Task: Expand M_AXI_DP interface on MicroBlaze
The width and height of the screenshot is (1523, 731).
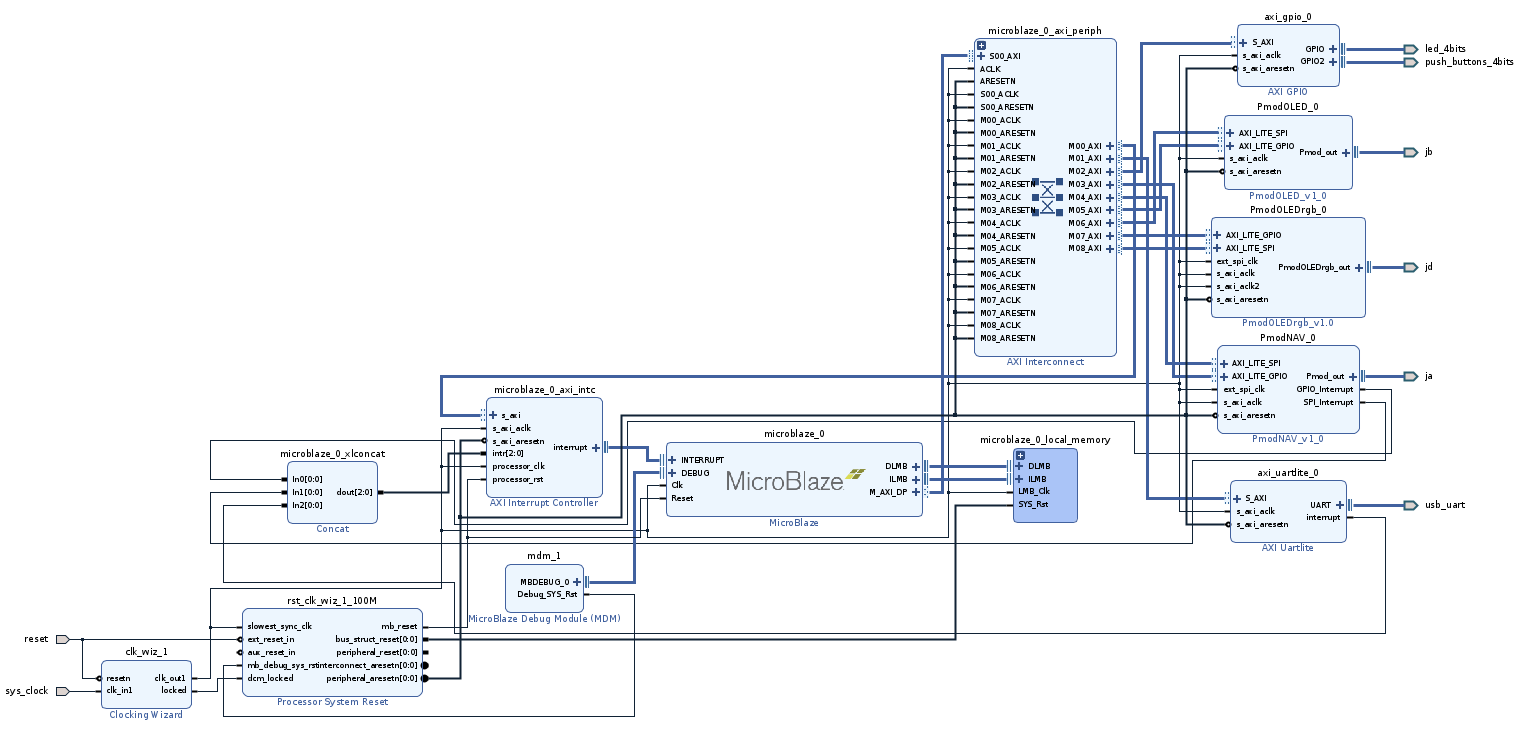Action: tap(917, 491)
